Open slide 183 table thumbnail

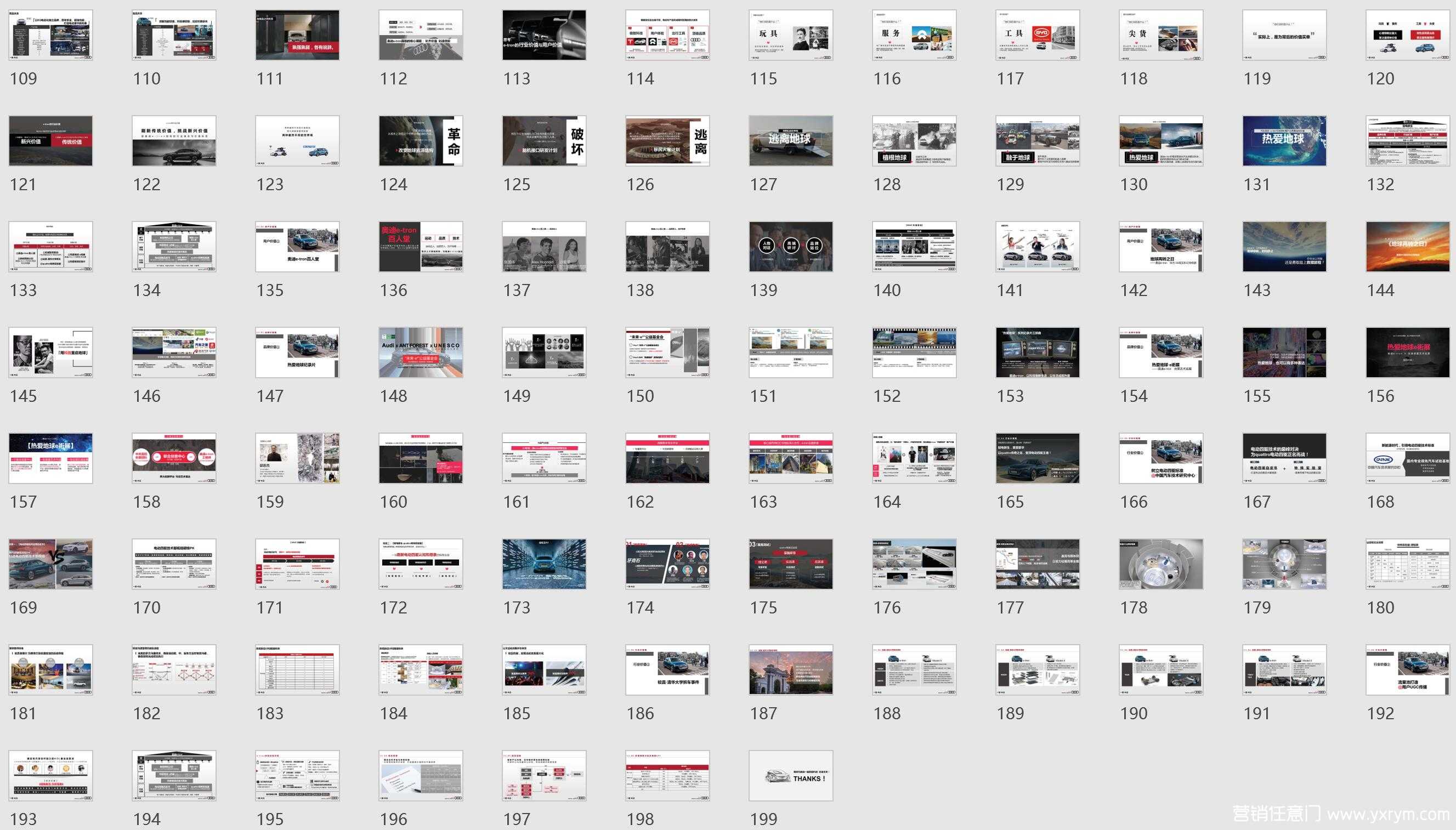(298, 670)
